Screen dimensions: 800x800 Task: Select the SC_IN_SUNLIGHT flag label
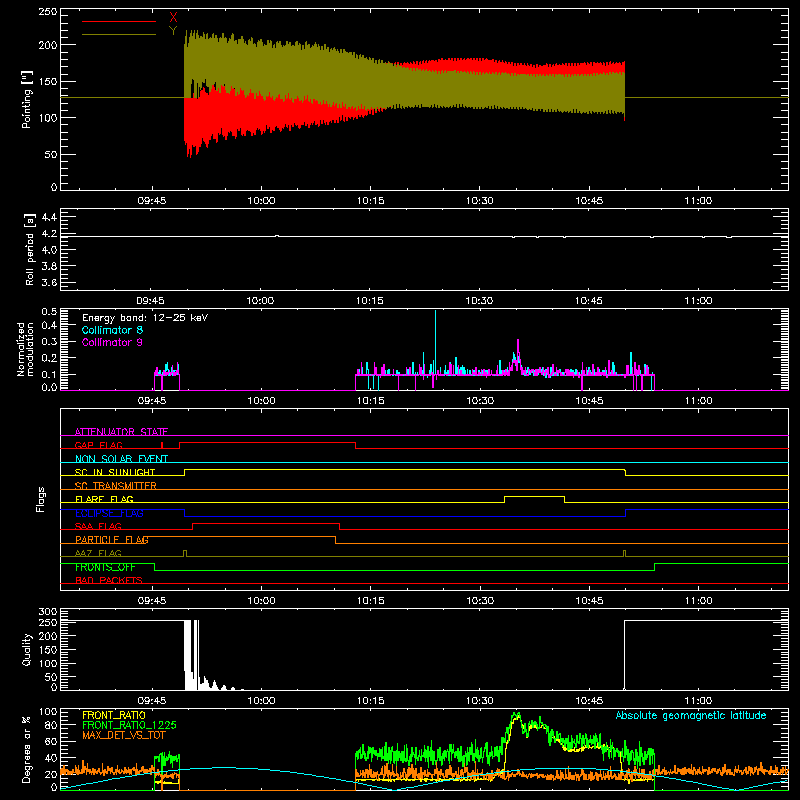[115, 472]
